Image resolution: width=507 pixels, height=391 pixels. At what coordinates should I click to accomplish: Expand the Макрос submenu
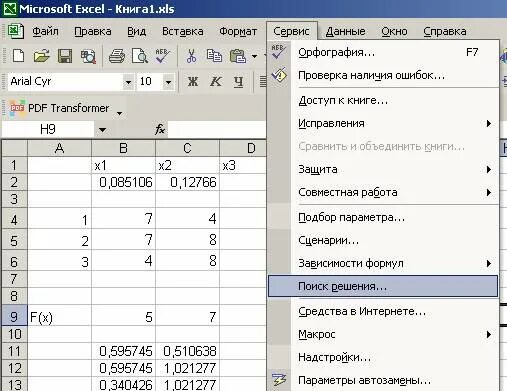click(x=489, y=334)
